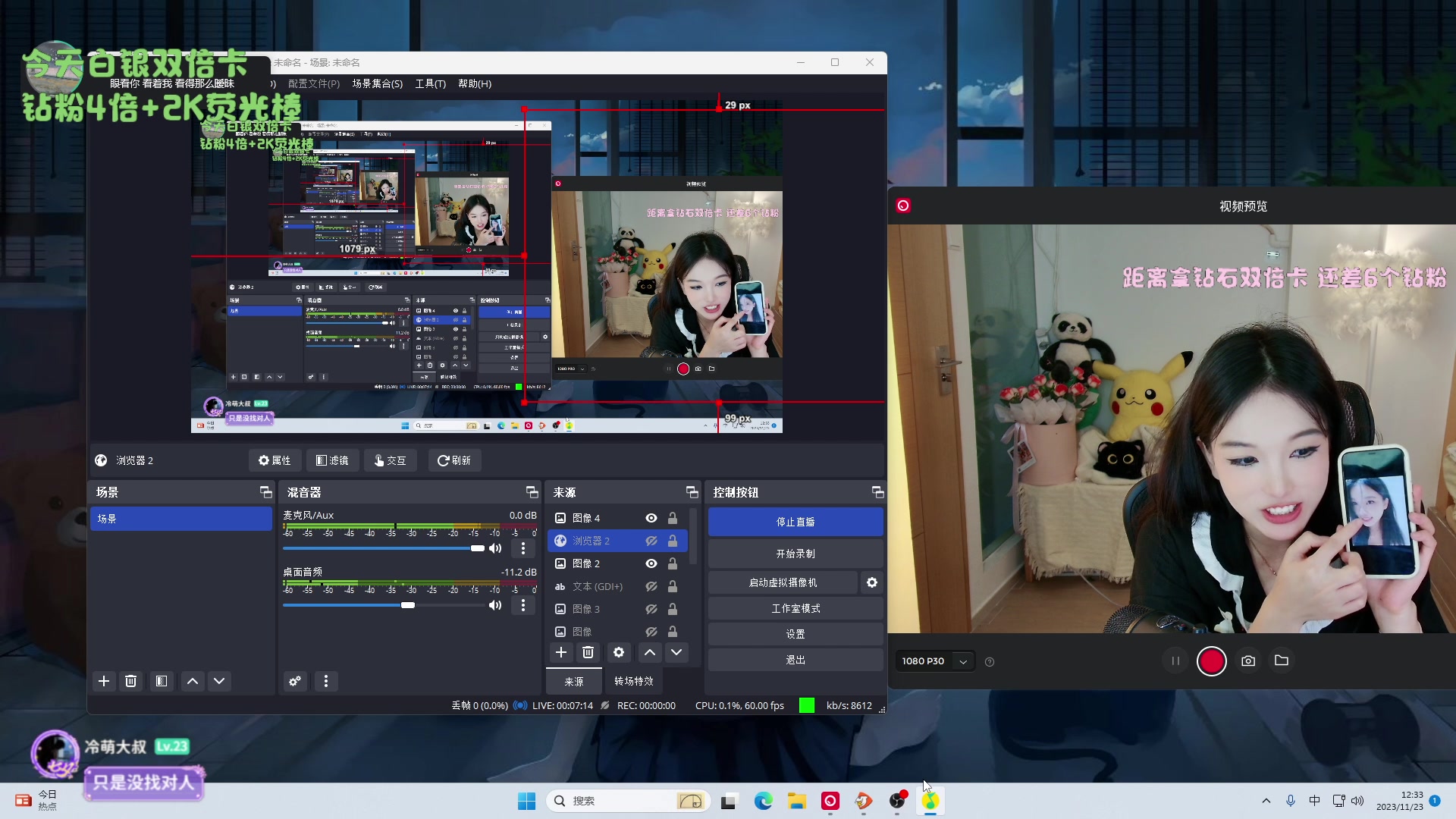Open 工具(T) menu
This screenshot has height=819, width=1456.
(x=430, y=83)
